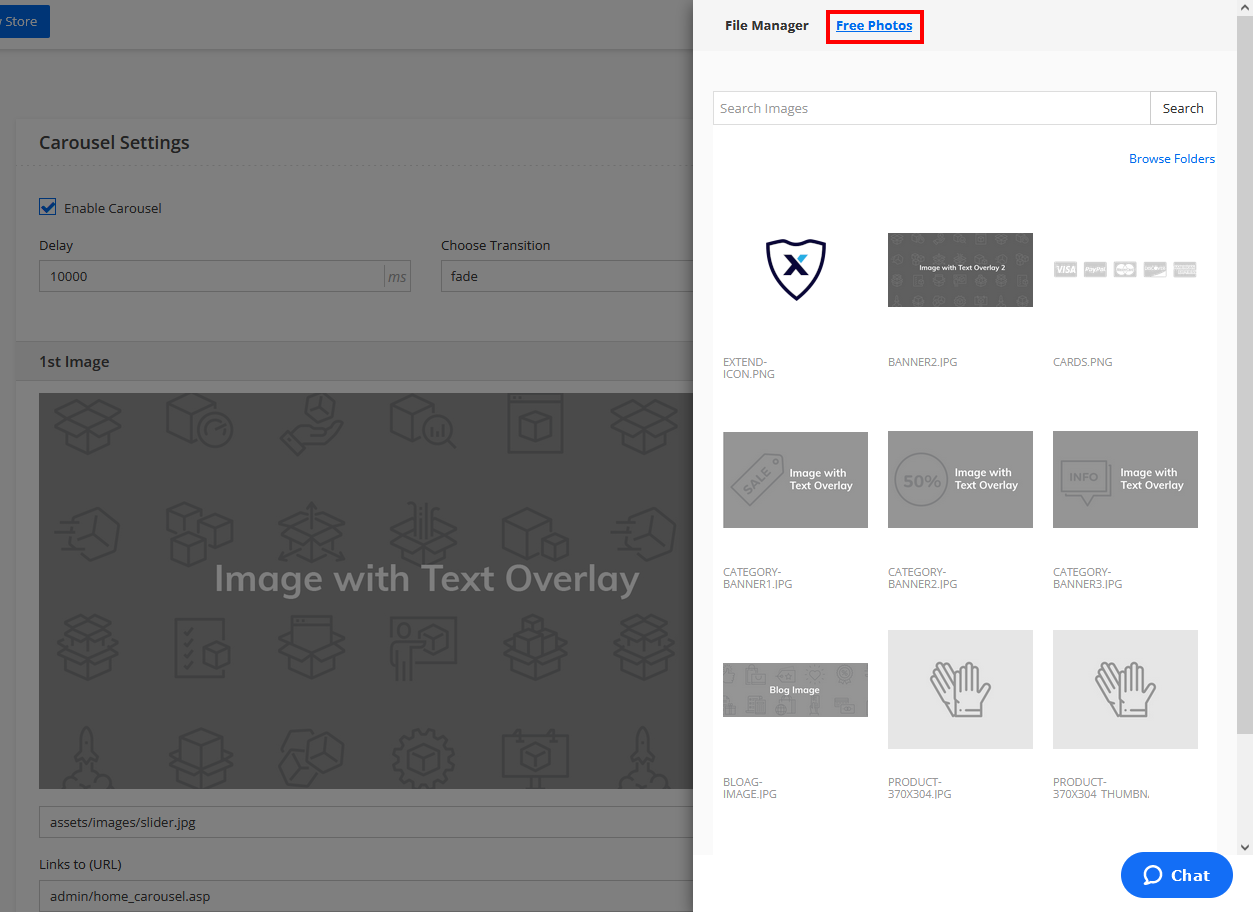Select the cards.png payment icons thumbnail
The width and height of the screenshot is (1253, 912).
click(x=1125, y=270)
